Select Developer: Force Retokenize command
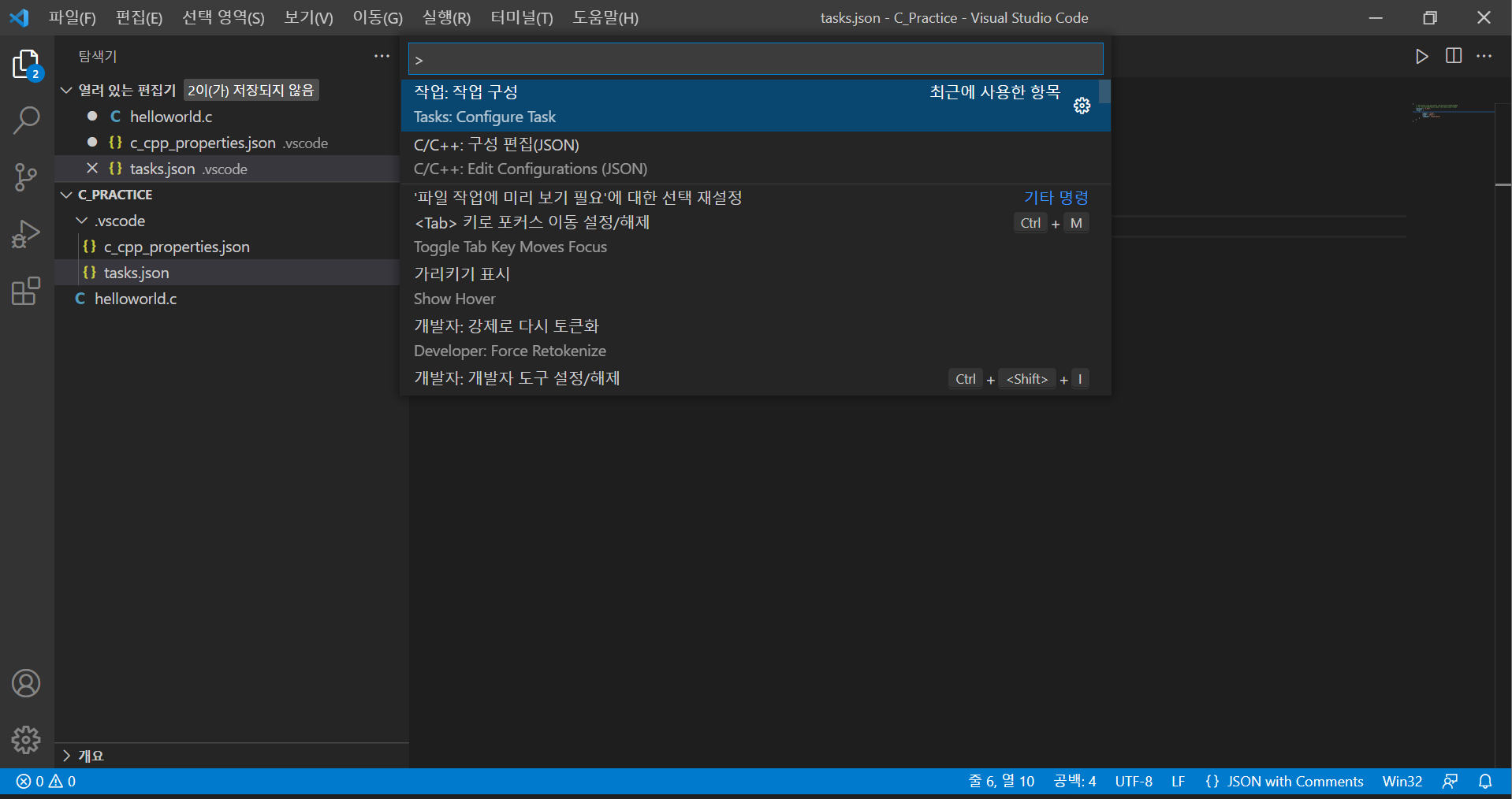Screen dimensions: 1512x799 [x=755, y=339]
